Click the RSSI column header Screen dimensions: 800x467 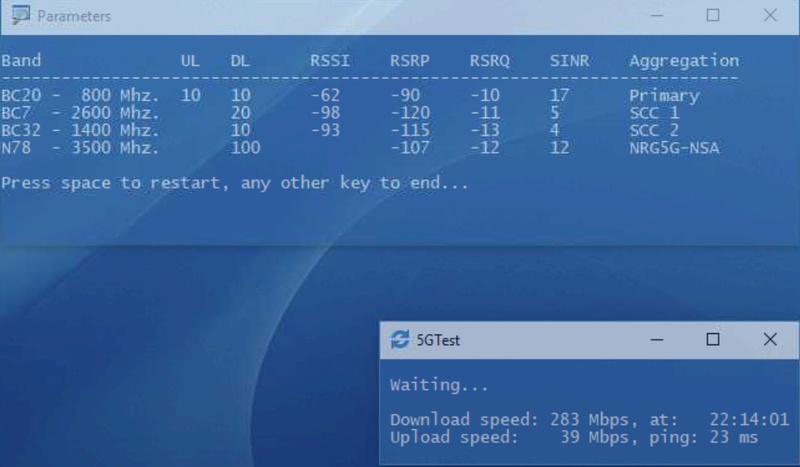coord(330,61)
